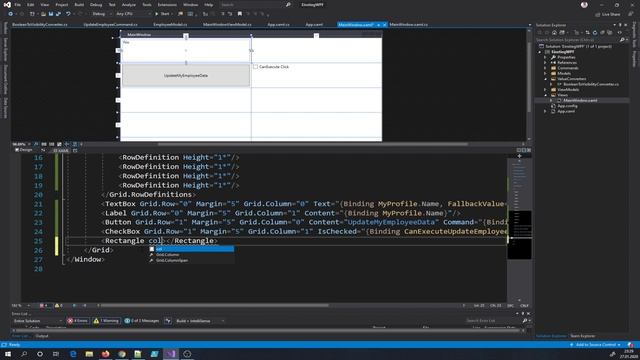Open the Project menu
This screenshot has width=640, height=360.
(62, 4)
